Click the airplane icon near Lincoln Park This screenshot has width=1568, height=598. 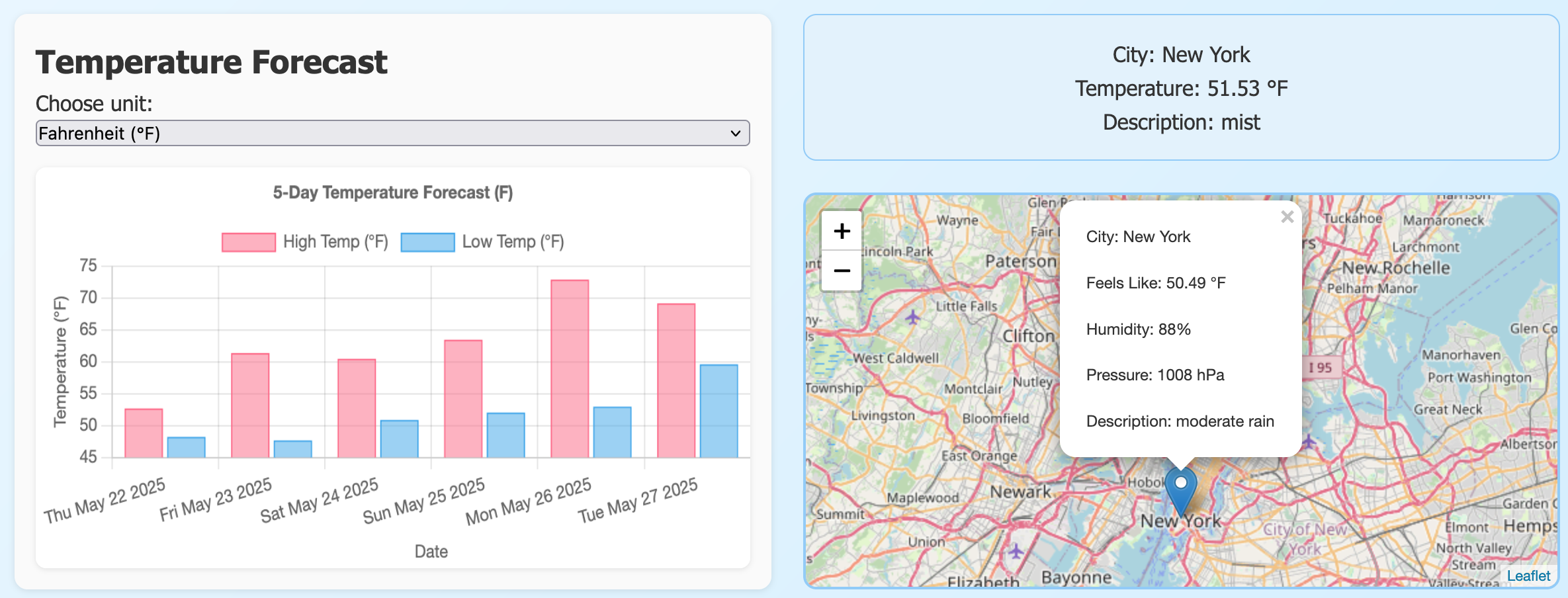[913, 318]
